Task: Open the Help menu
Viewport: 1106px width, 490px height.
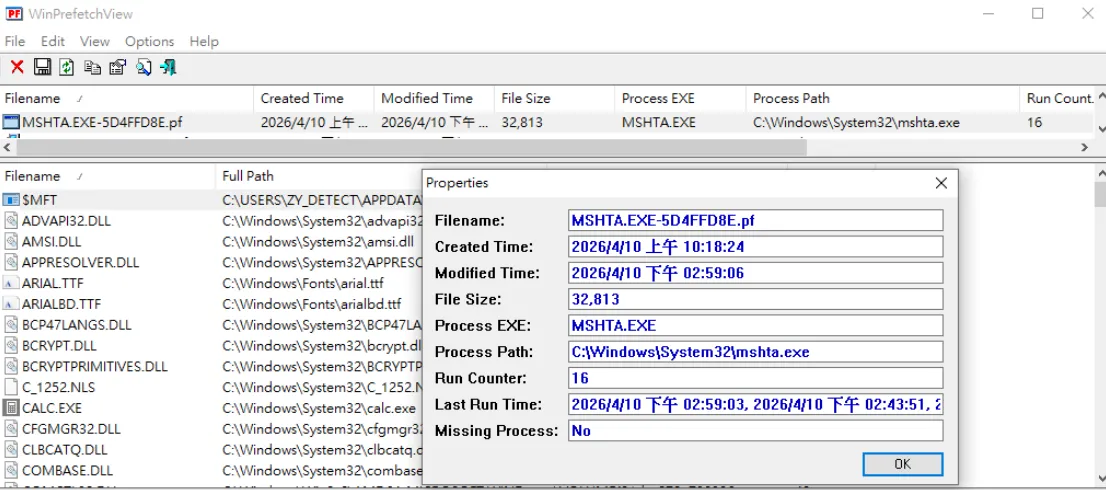Action: pos(204,42)
